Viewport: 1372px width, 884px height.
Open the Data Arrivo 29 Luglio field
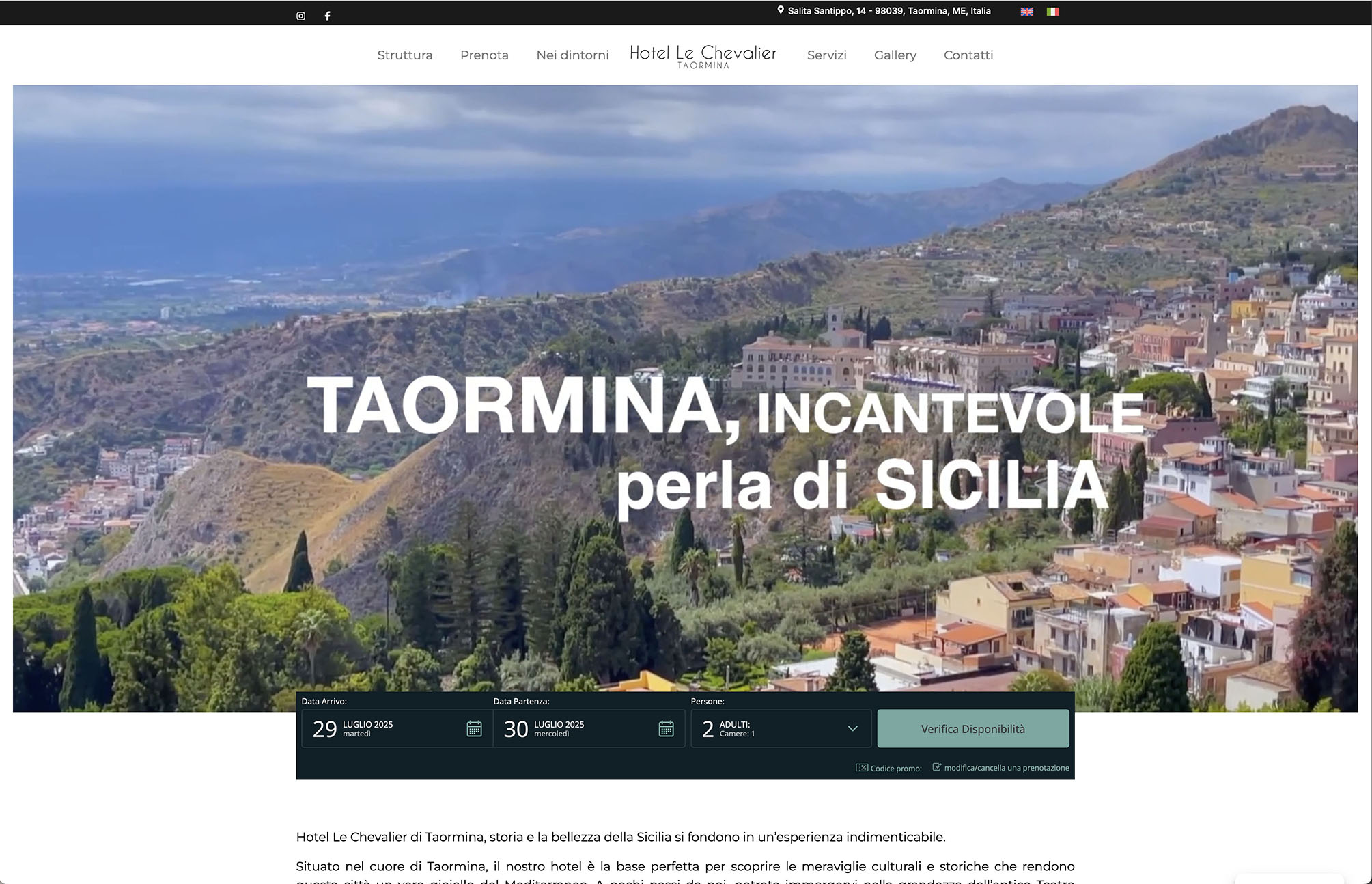point(382,729)
